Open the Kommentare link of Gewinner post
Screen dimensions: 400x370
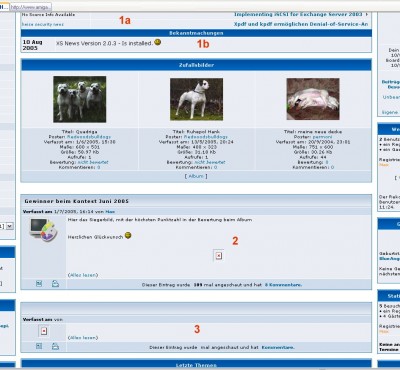point(283,285)
